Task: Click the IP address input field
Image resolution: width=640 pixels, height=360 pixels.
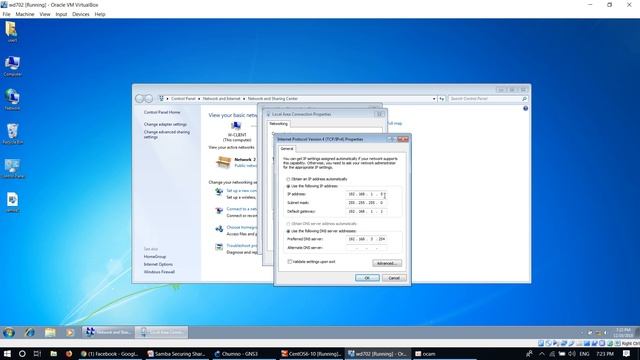Action: pos(366,194)
